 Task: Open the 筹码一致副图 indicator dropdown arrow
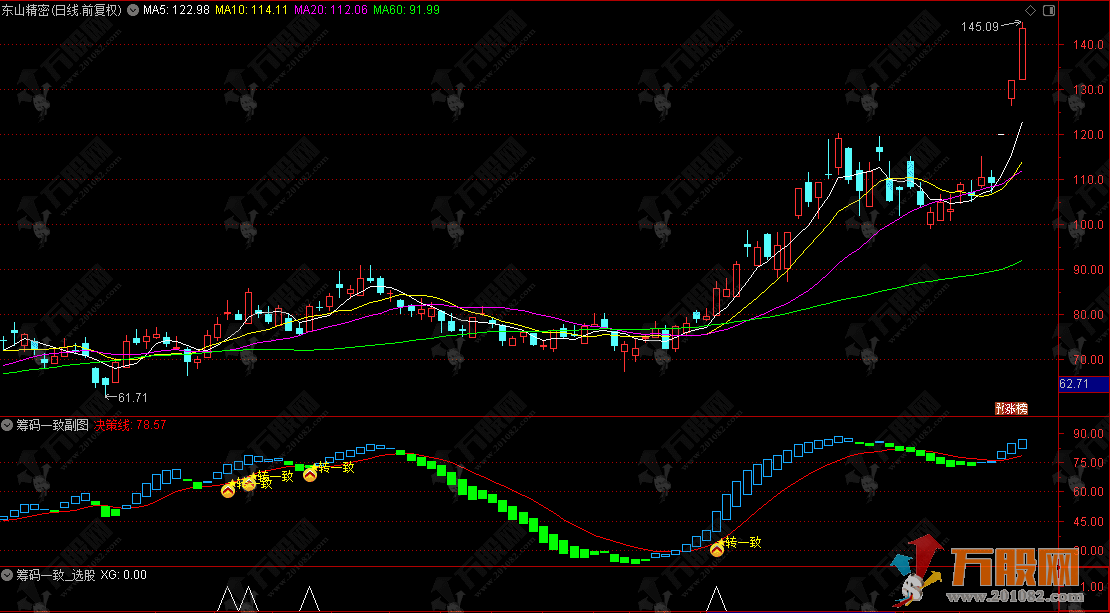(x=8, y=425)
